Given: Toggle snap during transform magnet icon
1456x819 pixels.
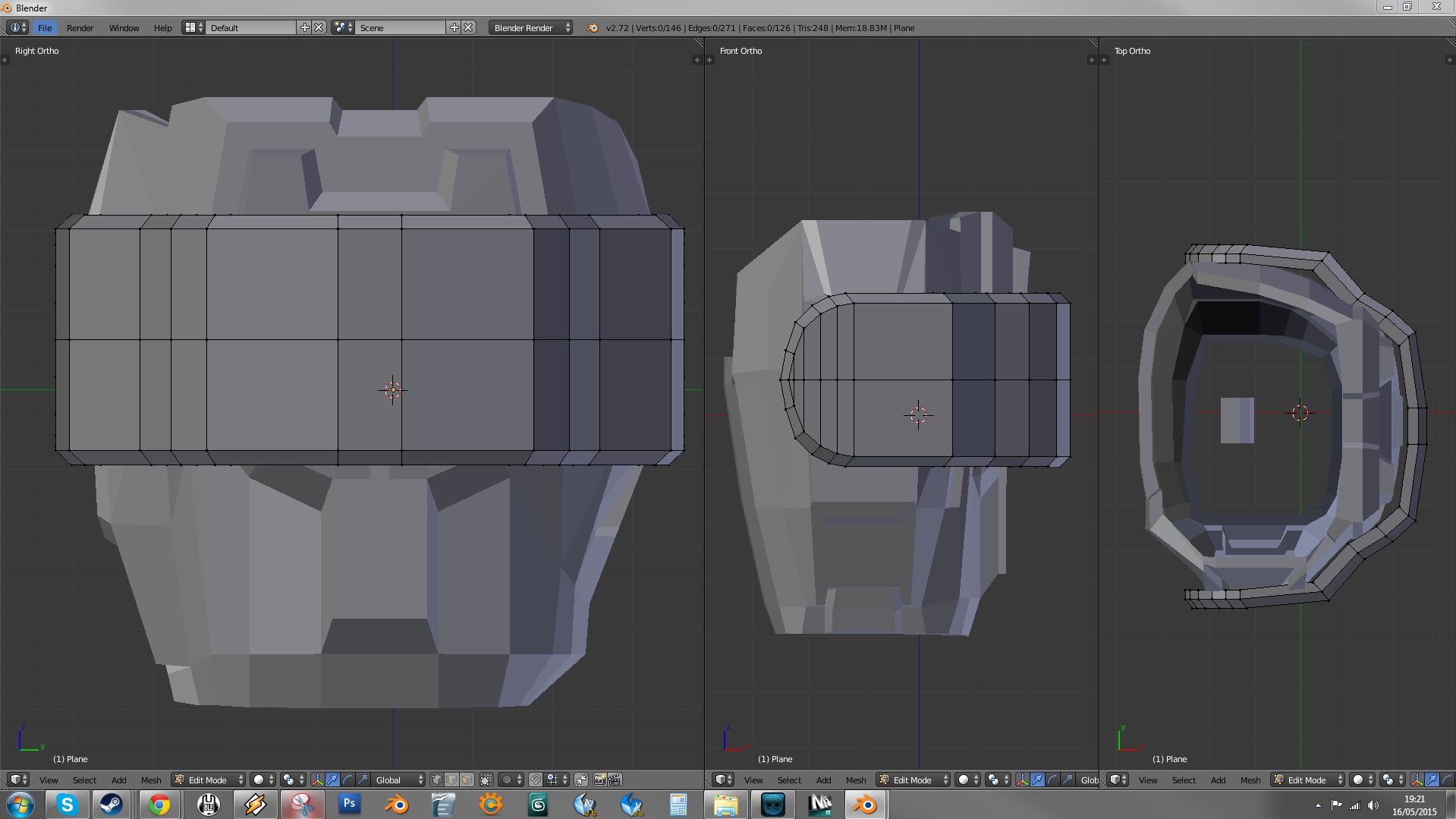Looking at the screenshot, I should [x=536, y=780].
